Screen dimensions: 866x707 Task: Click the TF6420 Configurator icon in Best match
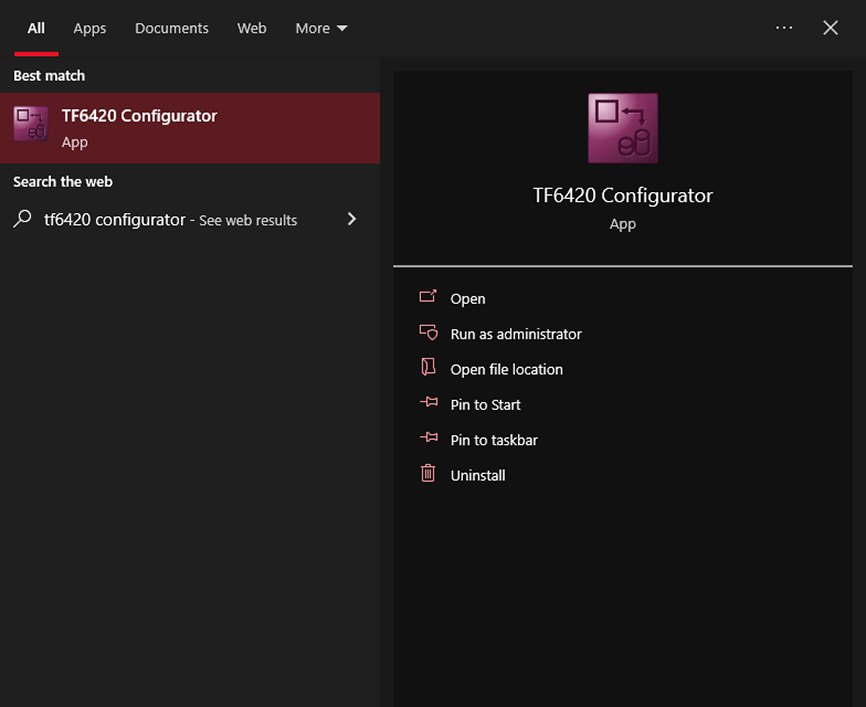point(31,124)
